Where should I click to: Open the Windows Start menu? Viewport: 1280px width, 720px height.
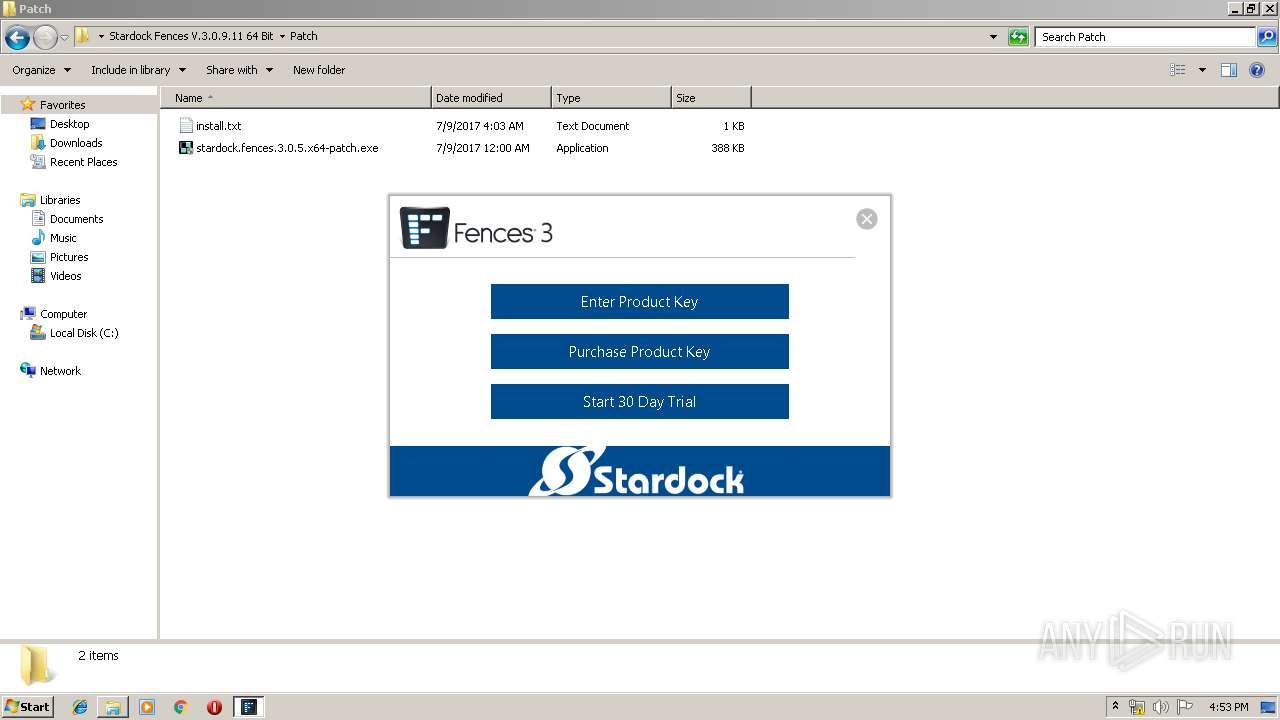(x=27, y=706)
